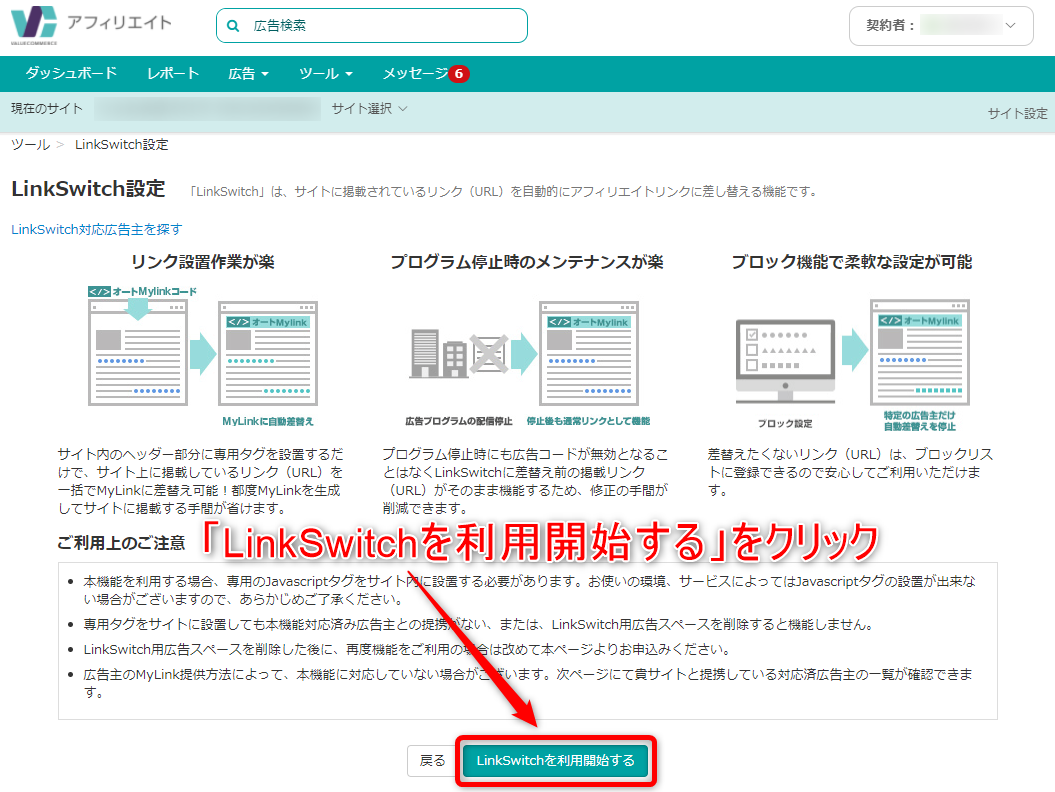Open the メッセージ menu item

pyautogui.click(x=415, y=73)
